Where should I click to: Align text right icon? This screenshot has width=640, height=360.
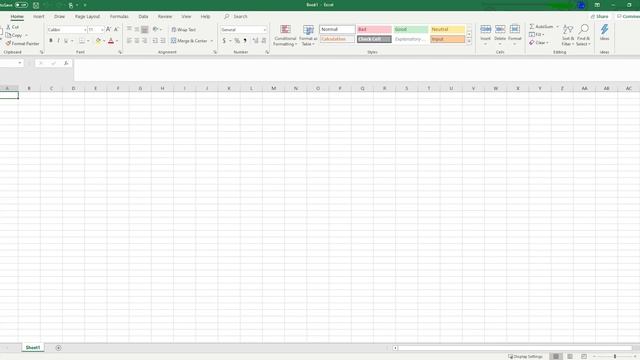pyautogui.click(x=144, y=41)
